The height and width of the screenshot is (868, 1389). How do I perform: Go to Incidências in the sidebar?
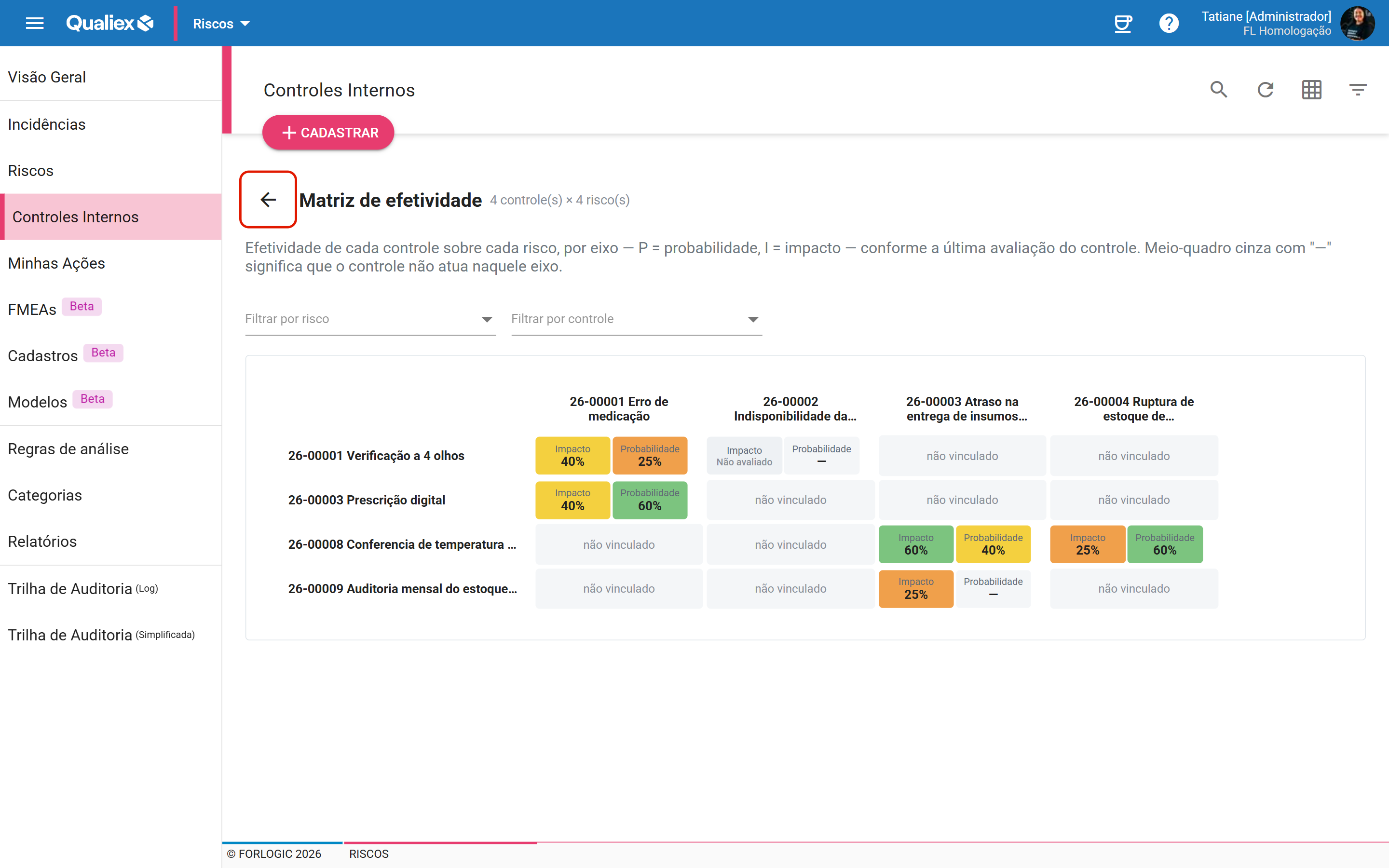(111, 124)
